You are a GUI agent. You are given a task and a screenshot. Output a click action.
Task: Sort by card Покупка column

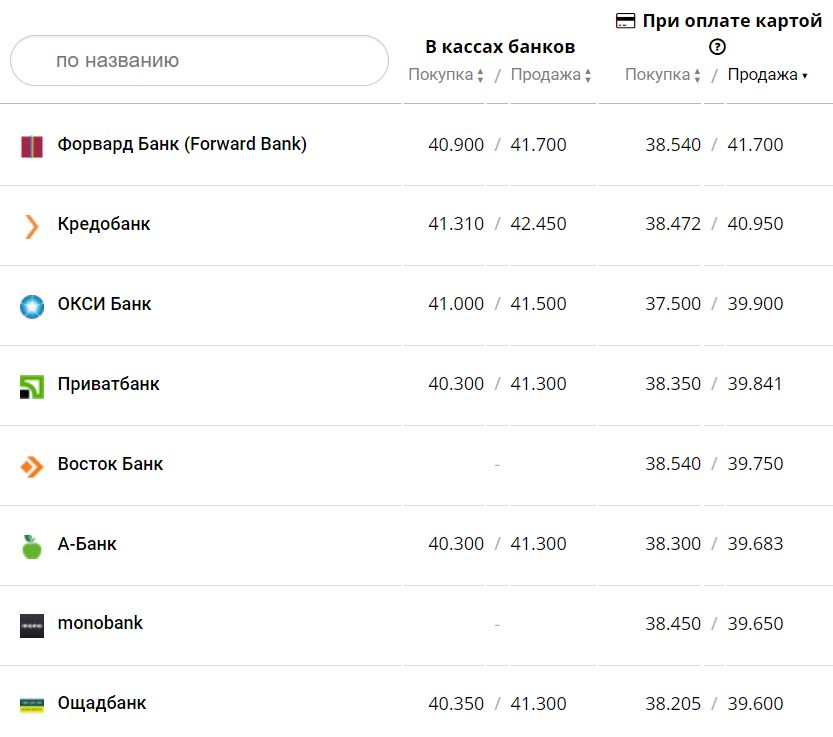[662, 75]
